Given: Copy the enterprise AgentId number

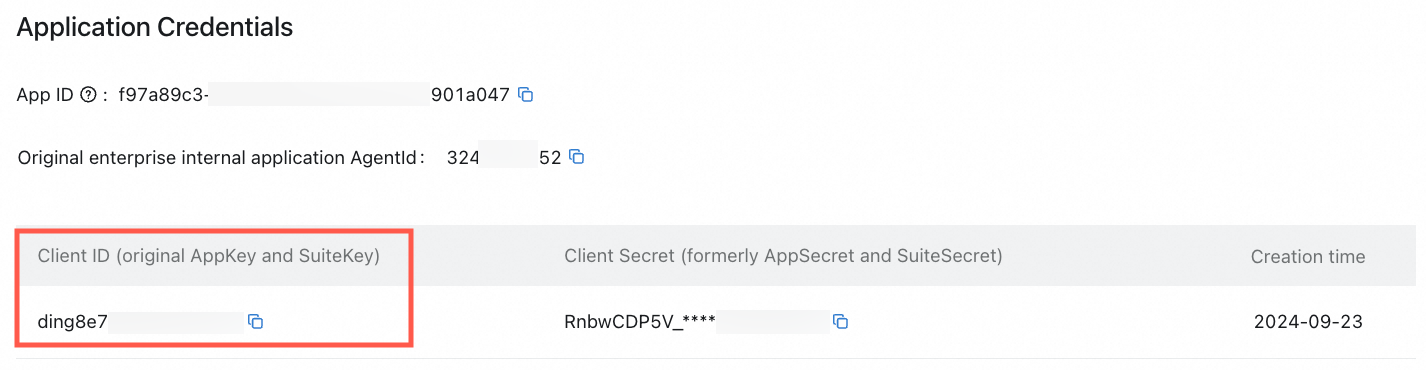Looking at the screenshot, I should pos(576,157).
